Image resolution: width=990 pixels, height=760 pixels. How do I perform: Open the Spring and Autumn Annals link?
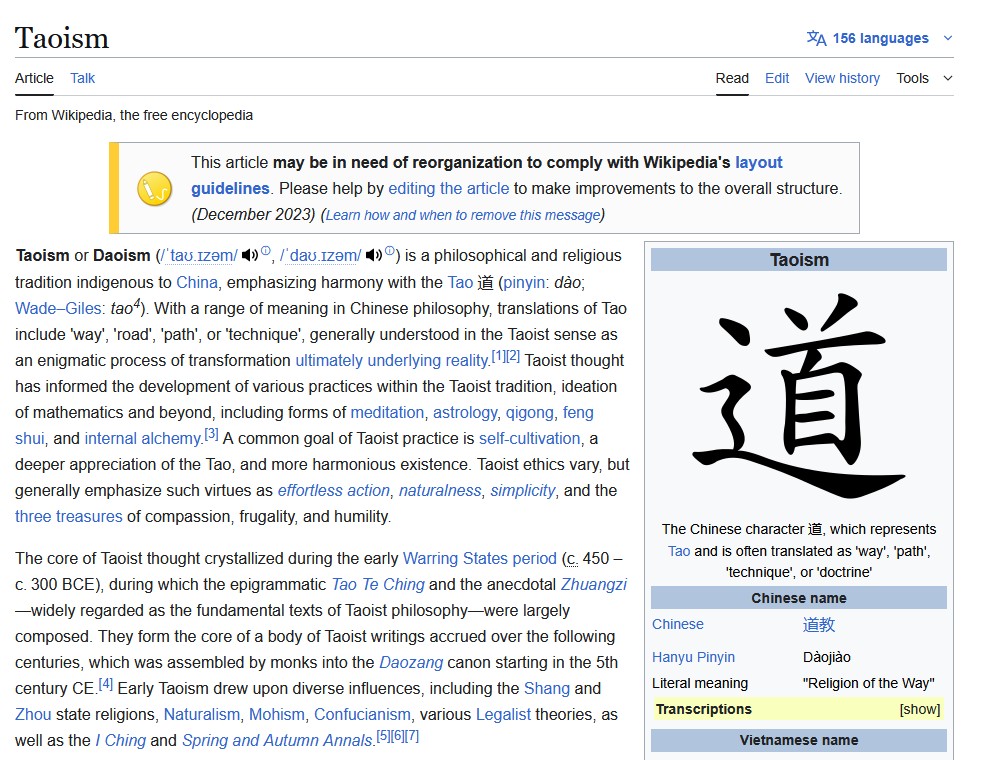[x=277, y=740]
